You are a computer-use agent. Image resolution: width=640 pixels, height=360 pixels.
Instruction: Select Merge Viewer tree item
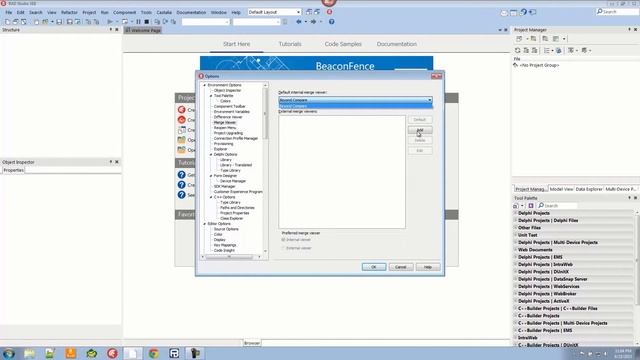tap(224, 122)
